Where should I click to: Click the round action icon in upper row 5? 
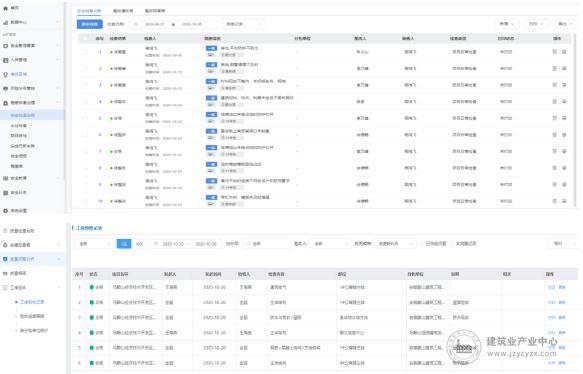point(564,118)
